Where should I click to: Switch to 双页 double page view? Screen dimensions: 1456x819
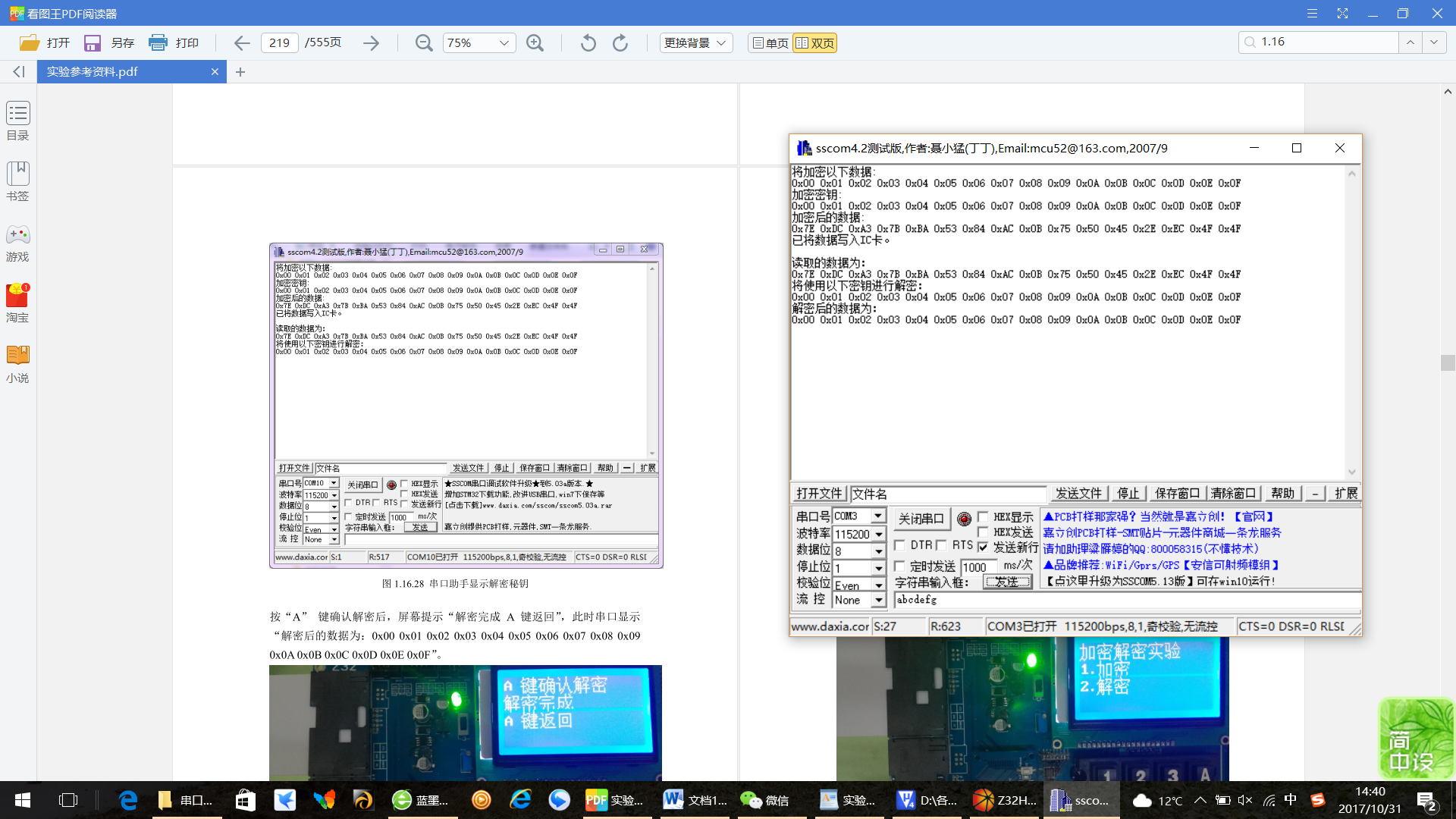pyautogui.click(x=815, y=43)
